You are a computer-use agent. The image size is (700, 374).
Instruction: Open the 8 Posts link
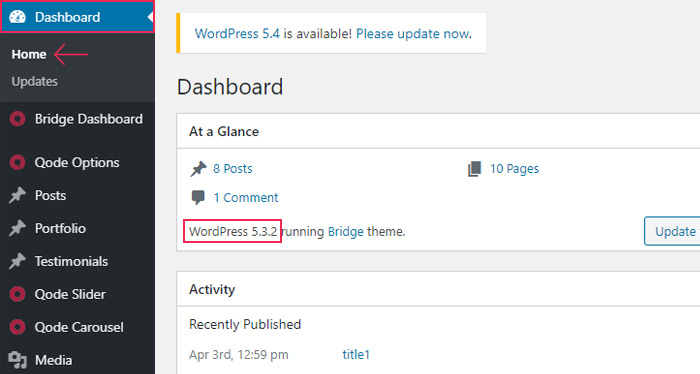click(x=233, y=169)
